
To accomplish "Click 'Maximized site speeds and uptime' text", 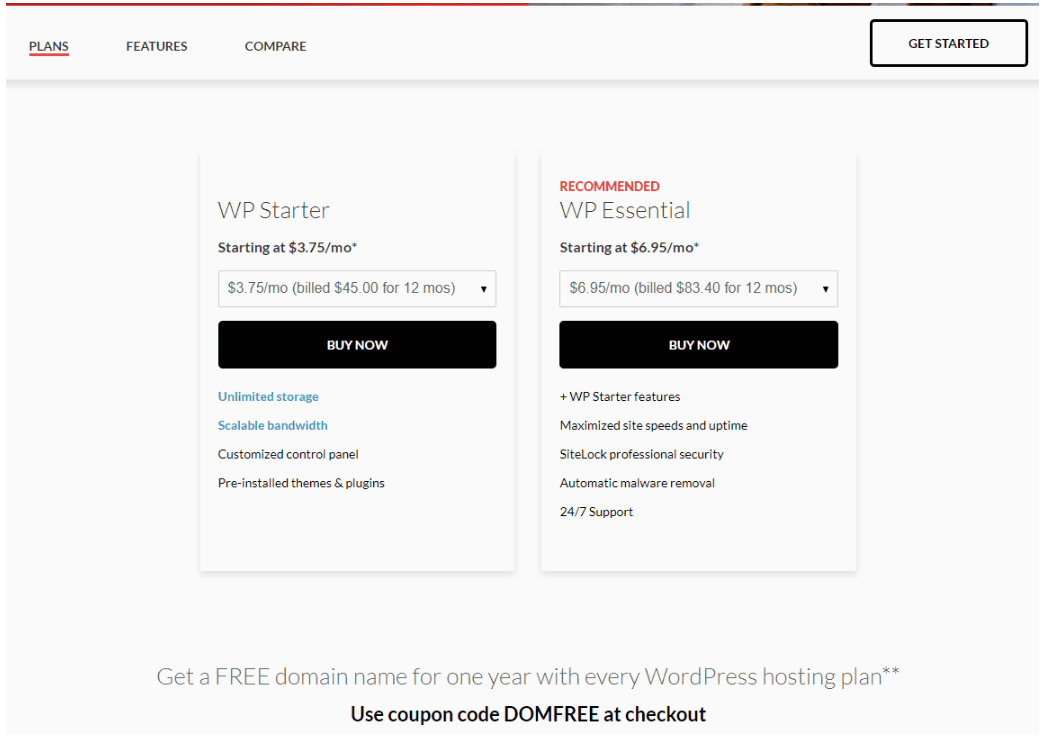I will pyautogui.click(x=653, y=425).
